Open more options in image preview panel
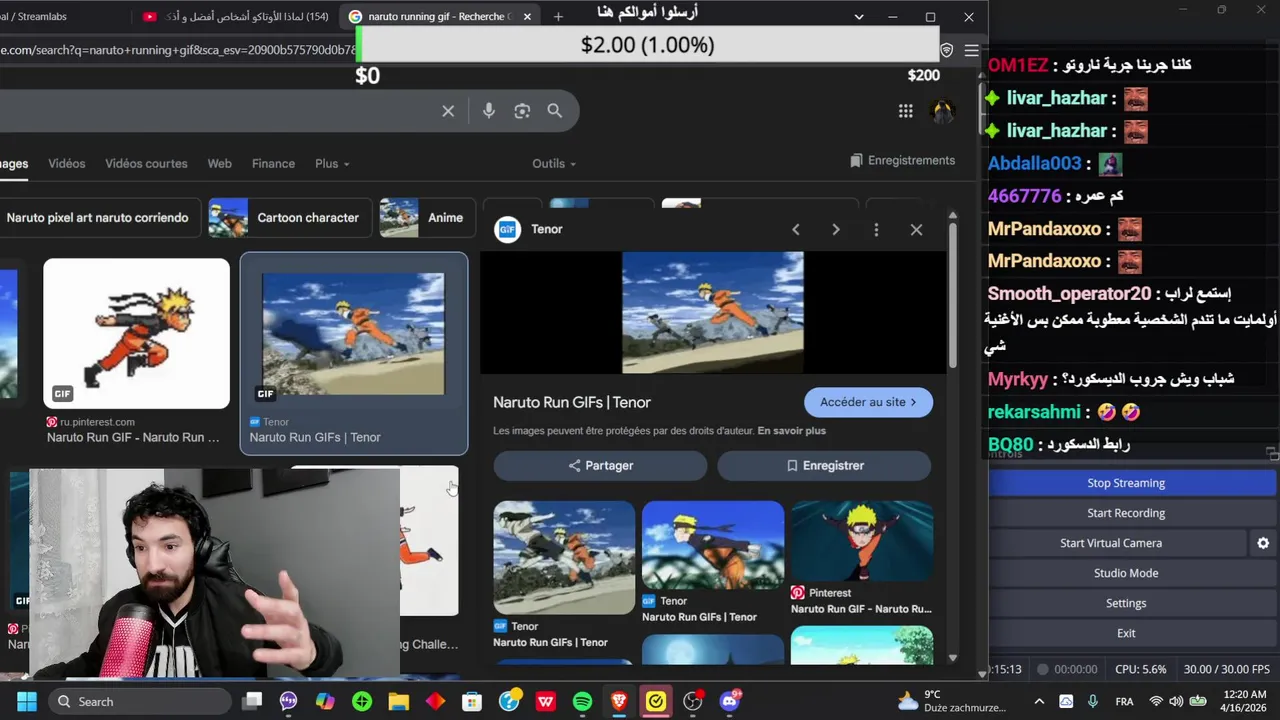The width and height of the screenshot is (1280, 720). pyautogui.click(x=876, y=229)
